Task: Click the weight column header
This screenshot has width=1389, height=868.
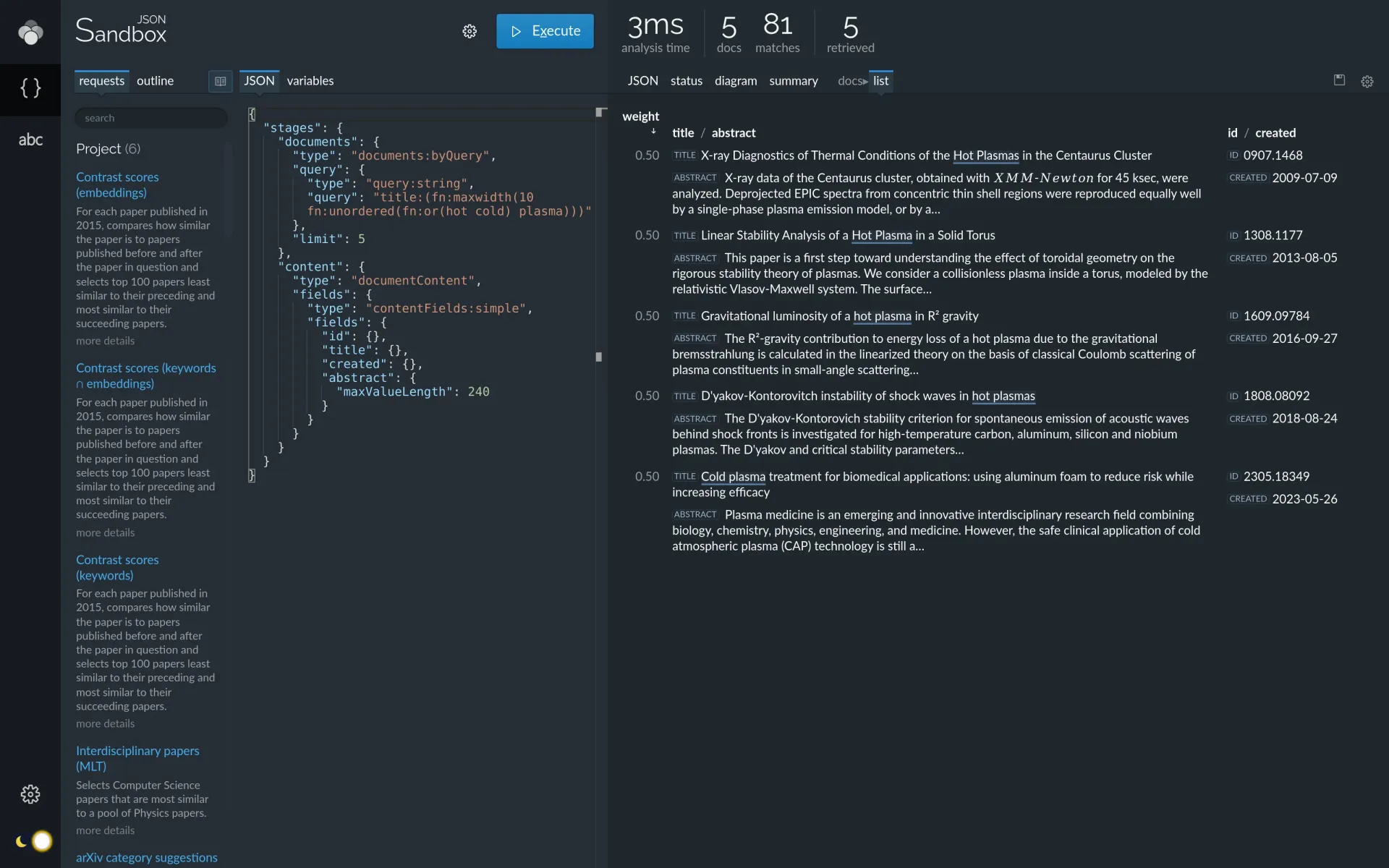Action: click(x=640, y=116)
